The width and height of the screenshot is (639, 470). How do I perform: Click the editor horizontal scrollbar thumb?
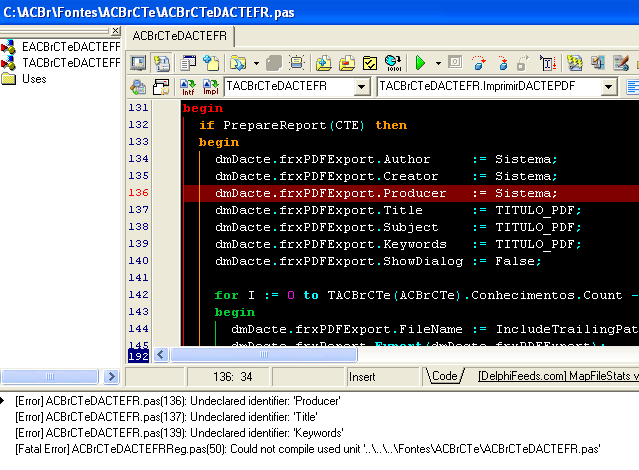click(x=264, y=355)
